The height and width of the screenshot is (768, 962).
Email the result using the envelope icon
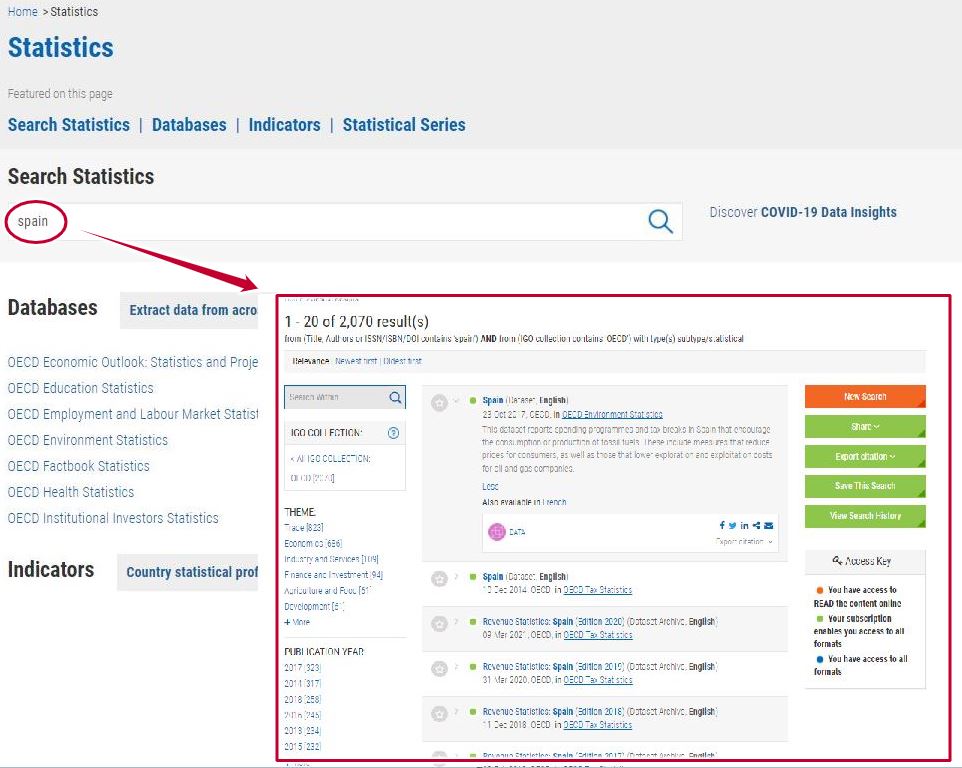coord(769,525)
